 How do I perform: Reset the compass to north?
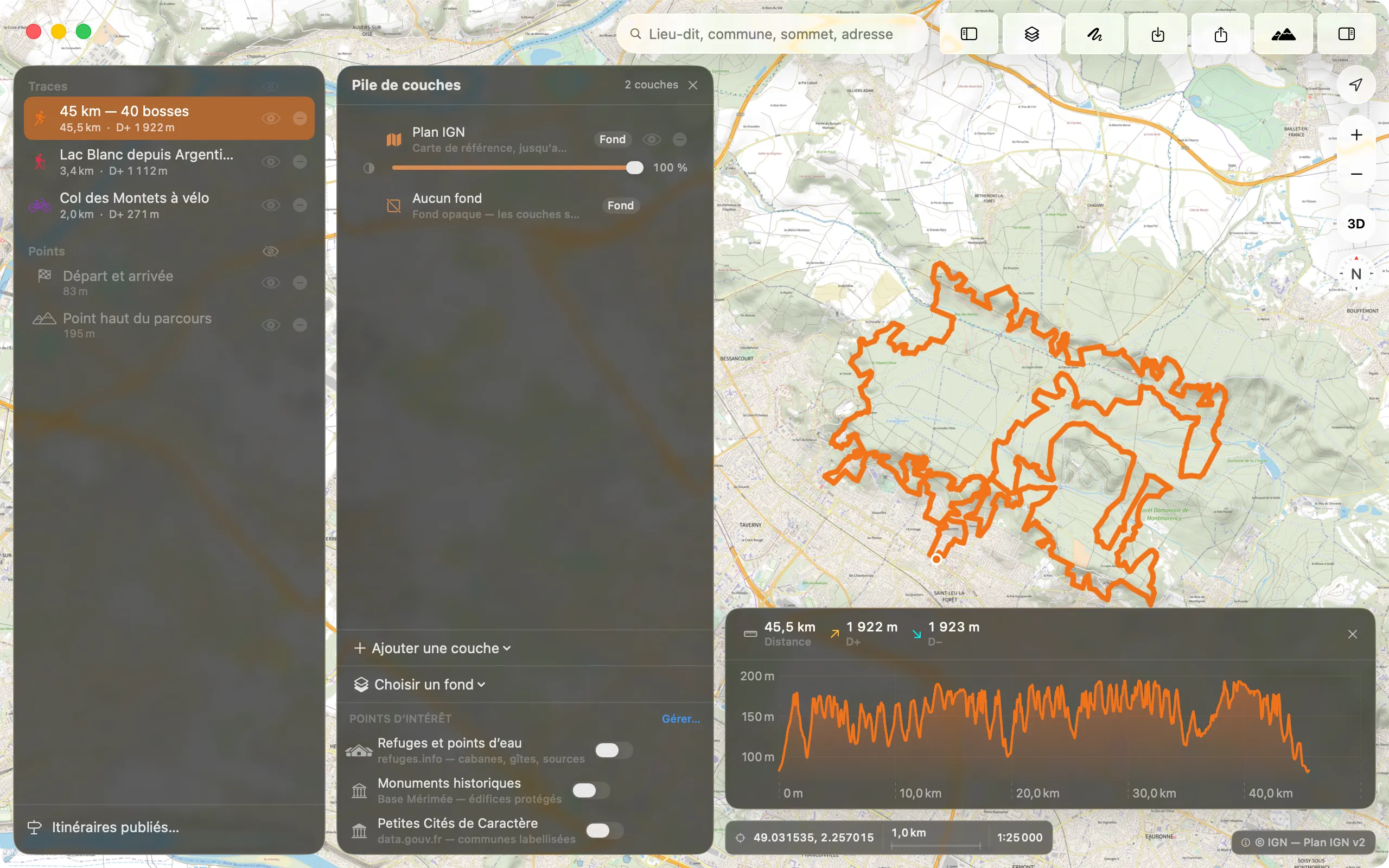(1356, 274)
